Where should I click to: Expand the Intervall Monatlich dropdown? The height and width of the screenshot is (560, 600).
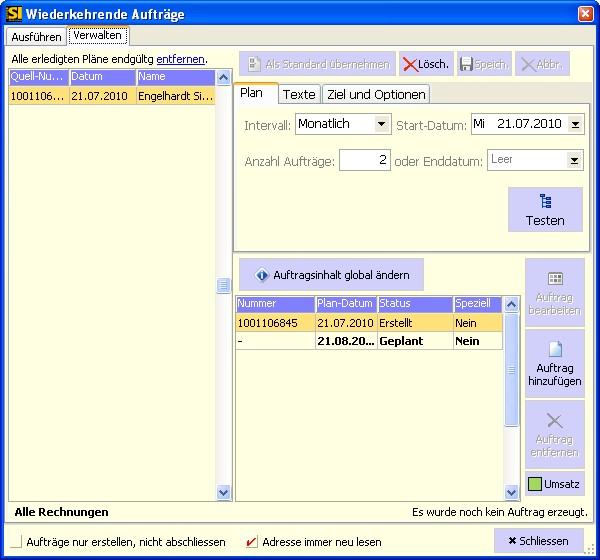coord(382,125)
